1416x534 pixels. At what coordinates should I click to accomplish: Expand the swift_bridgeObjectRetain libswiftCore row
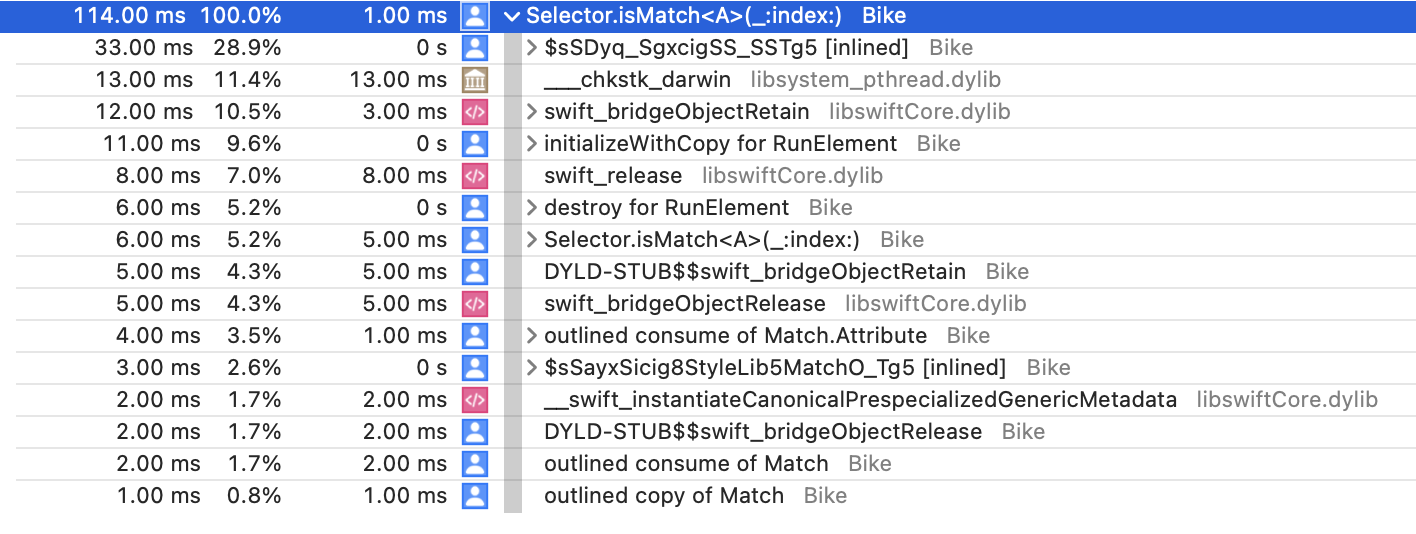(x=532, y=112)
